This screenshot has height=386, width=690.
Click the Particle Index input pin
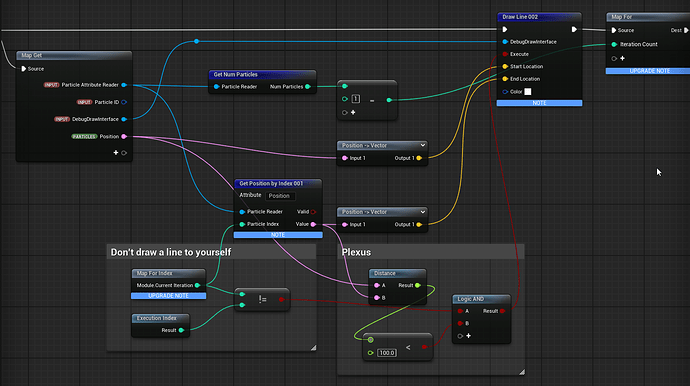[242, 224]
